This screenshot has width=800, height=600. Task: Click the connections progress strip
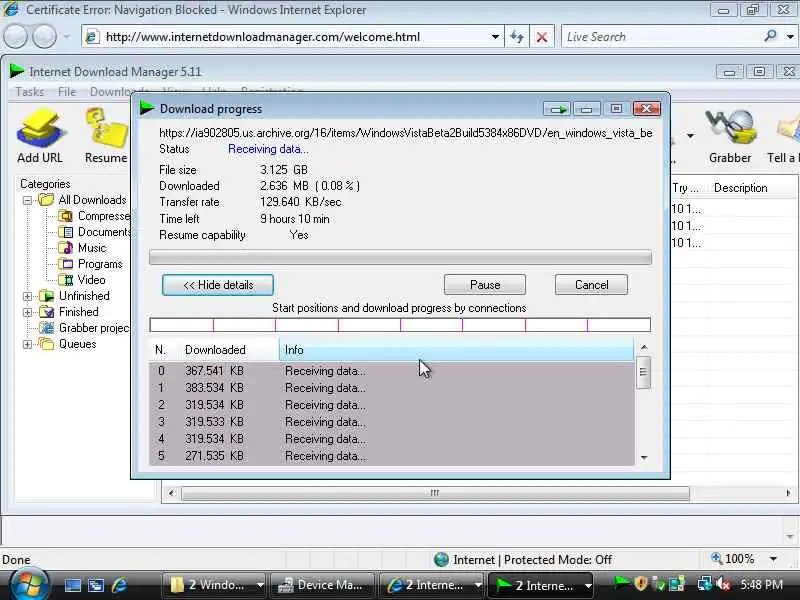(x=400, y=324)
